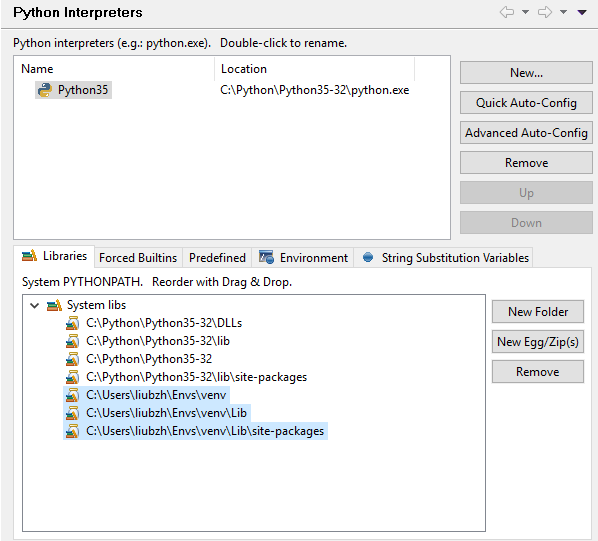Open the preferences view menu triangle
Viewport: 598px width, 541px height.
click(582, 12)
